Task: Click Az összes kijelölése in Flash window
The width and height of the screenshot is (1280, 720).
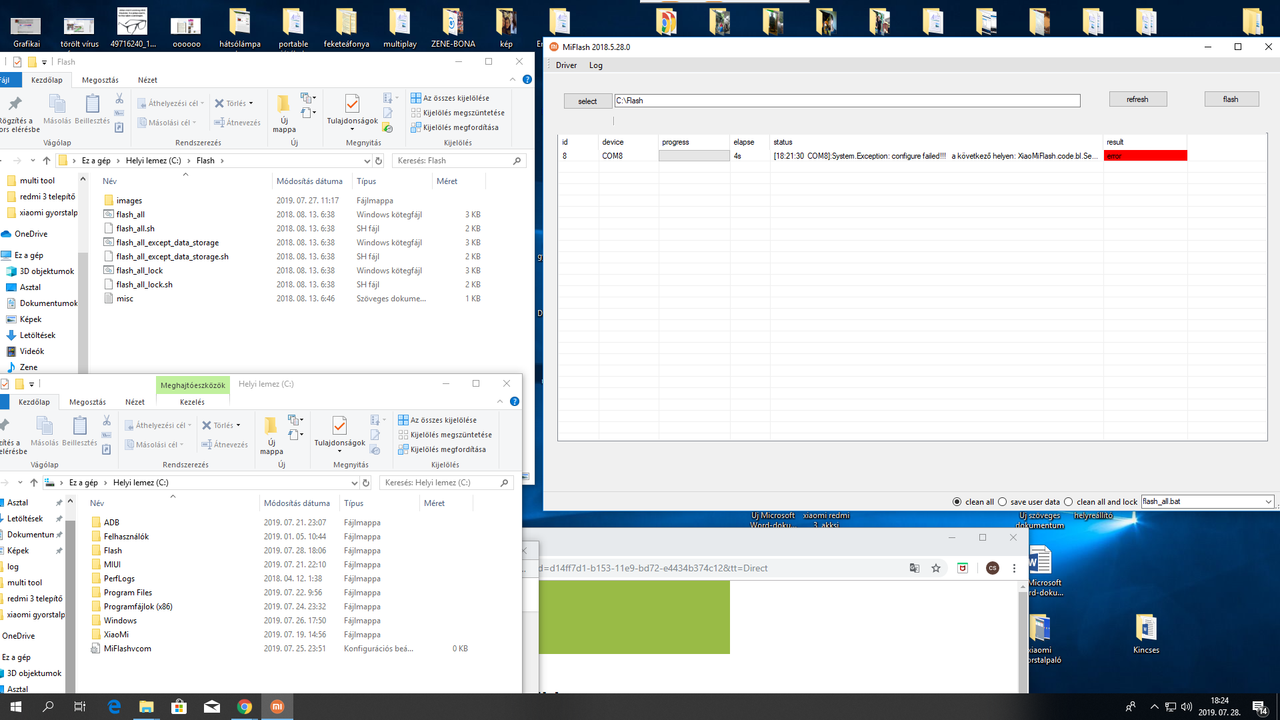Action: click(x=449, y=98)
